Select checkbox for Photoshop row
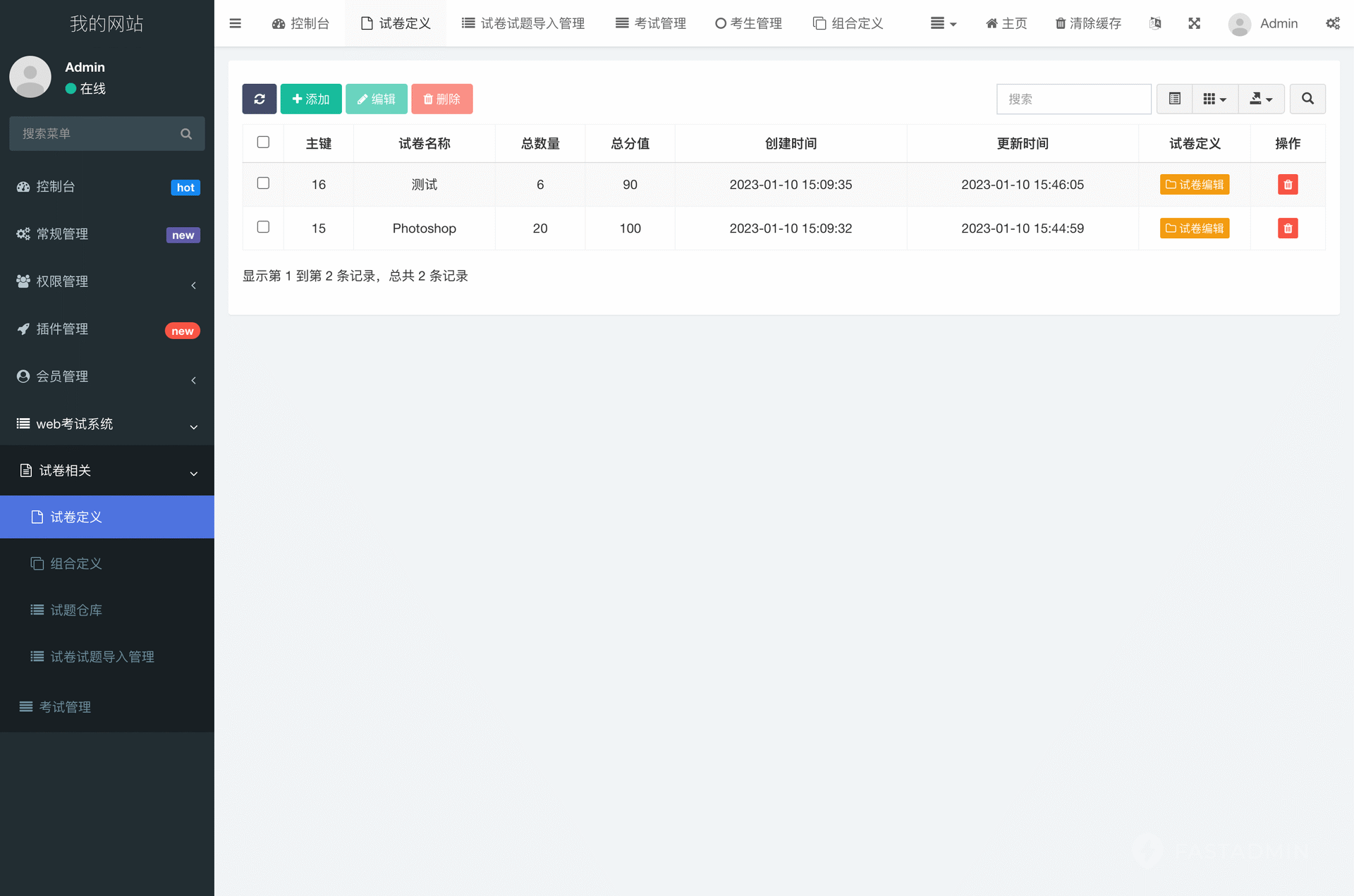This screenshot has width=1354, height=896. point(263,227)
